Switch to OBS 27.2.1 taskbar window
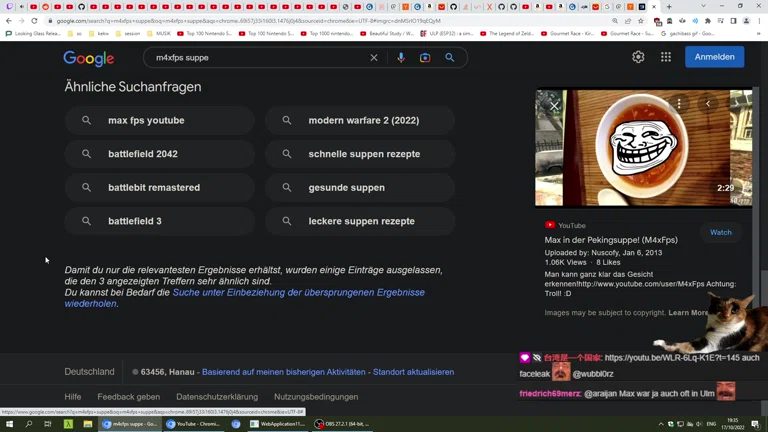Image resolution: width=768 pixels, height=432 pixels. pos(343,424)
